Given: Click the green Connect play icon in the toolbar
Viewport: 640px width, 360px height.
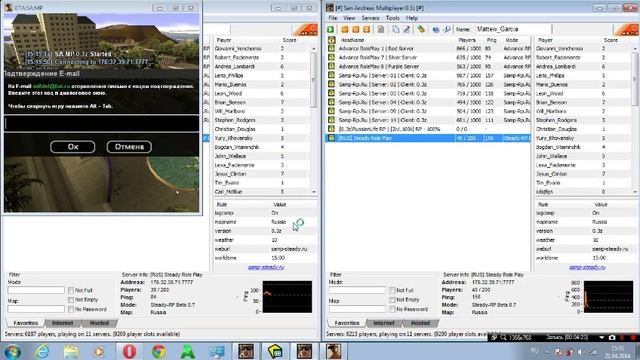Looking at the screenshot, I should (330, 29).
